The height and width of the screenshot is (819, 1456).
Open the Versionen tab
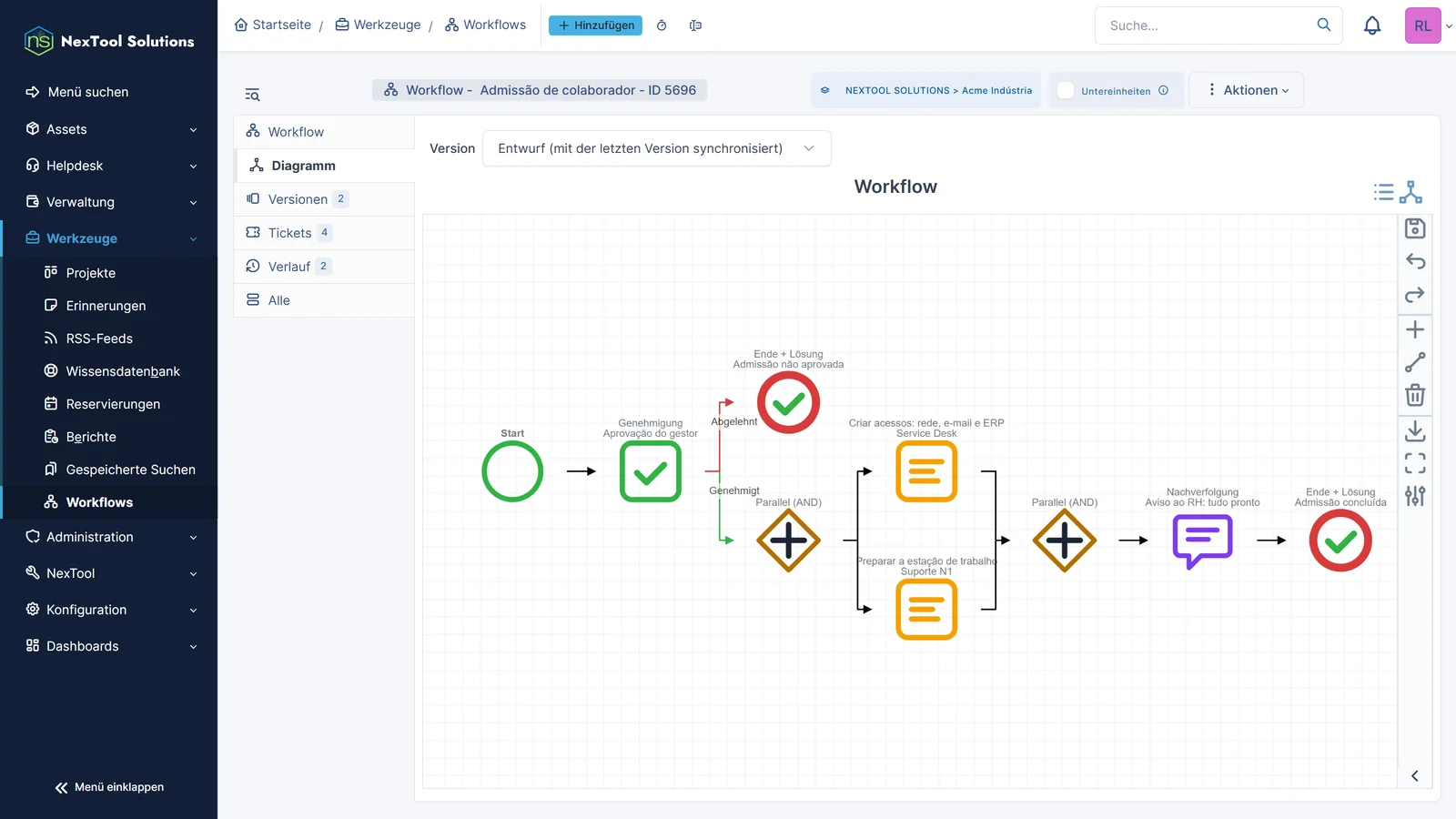[x=324, y=199]
